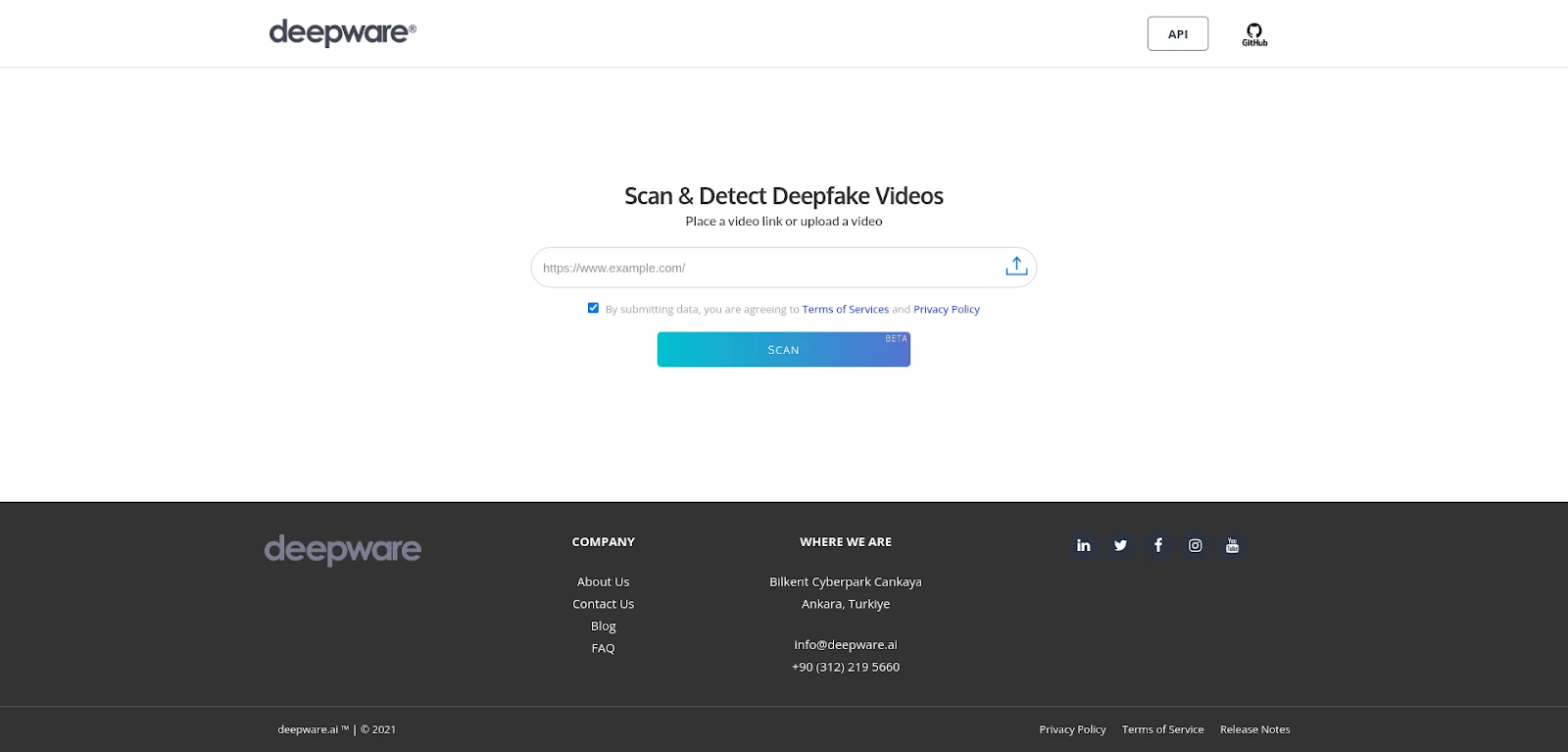Click the 'Ankara, Turkiye' text
Viewport: 1568px width, 752px height.
[845, 604]
